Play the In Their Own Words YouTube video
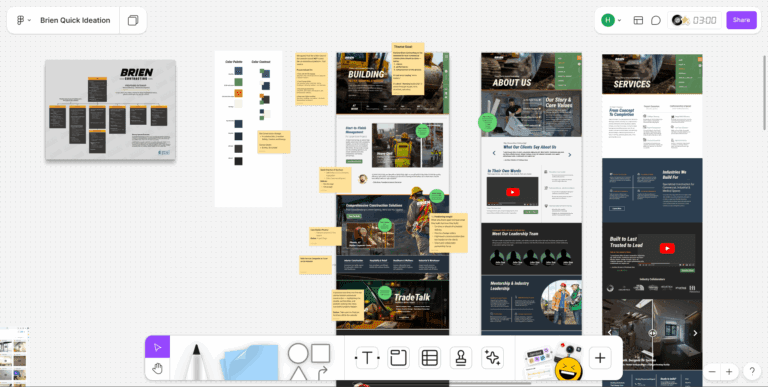The height and width of the screenshot is (387, 768). pos(512,192)
